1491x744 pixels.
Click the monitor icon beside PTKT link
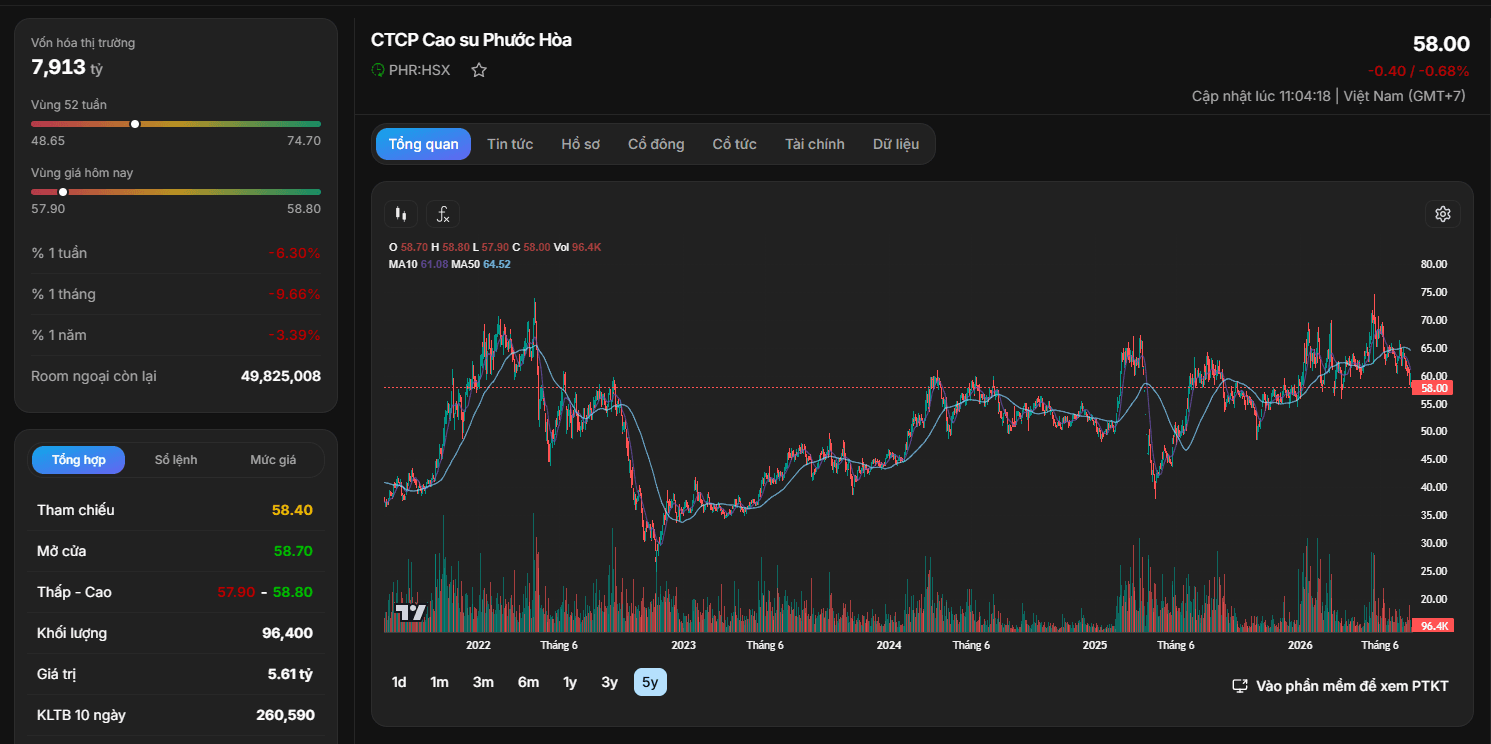[x=1240, y=686]
